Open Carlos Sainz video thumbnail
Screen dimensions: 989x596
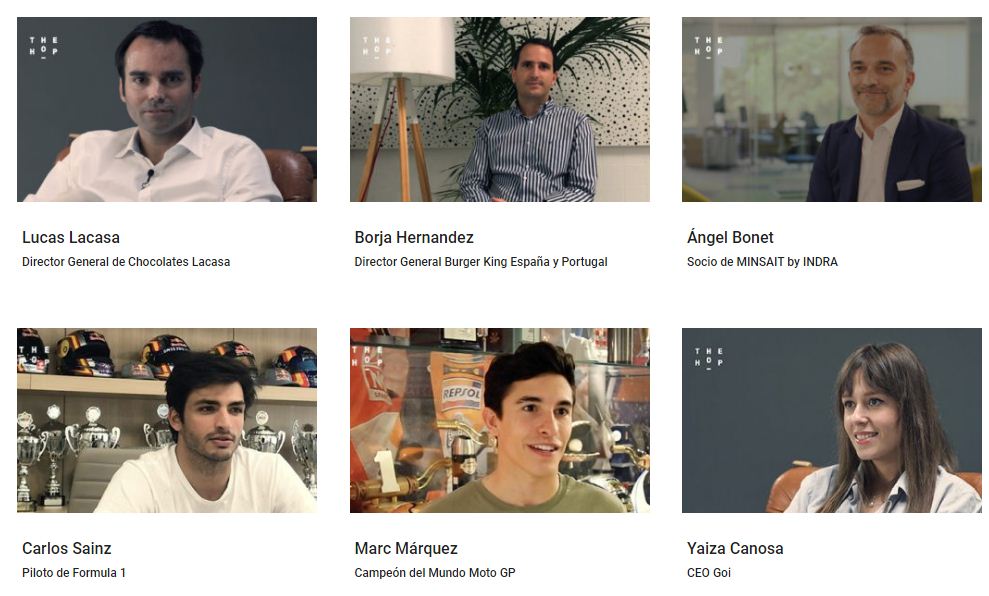pos(167,420)
